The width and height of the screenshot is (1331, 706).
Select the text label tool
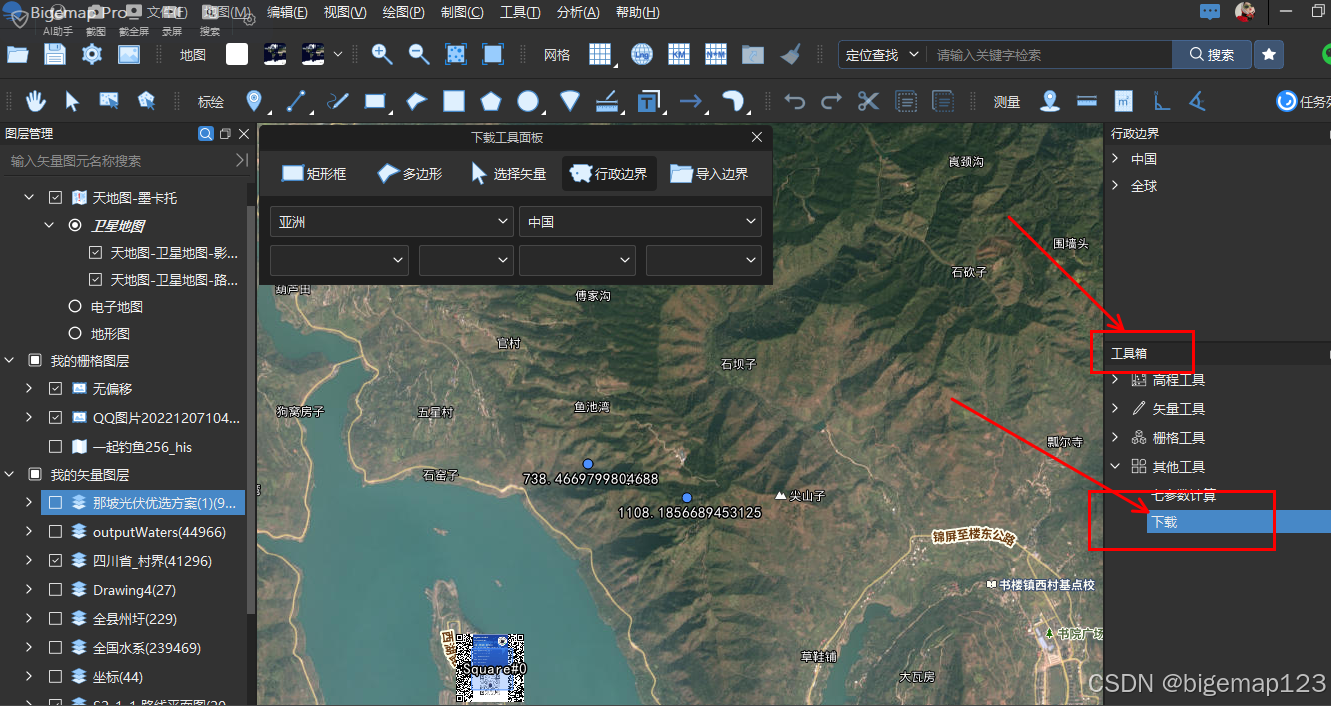click(649, 101)
